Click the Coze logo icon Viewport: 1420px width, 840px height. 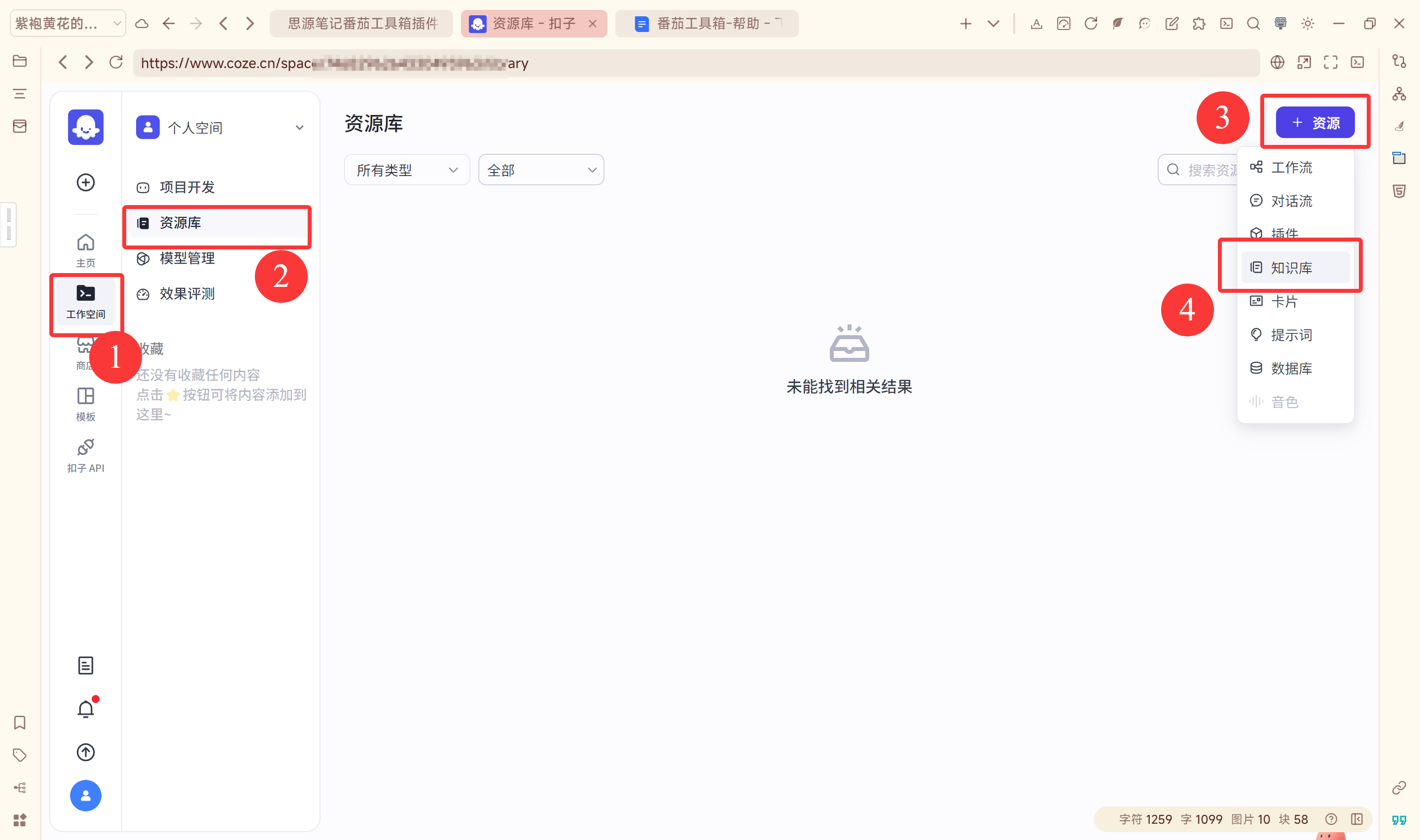(x=85, y=127)
